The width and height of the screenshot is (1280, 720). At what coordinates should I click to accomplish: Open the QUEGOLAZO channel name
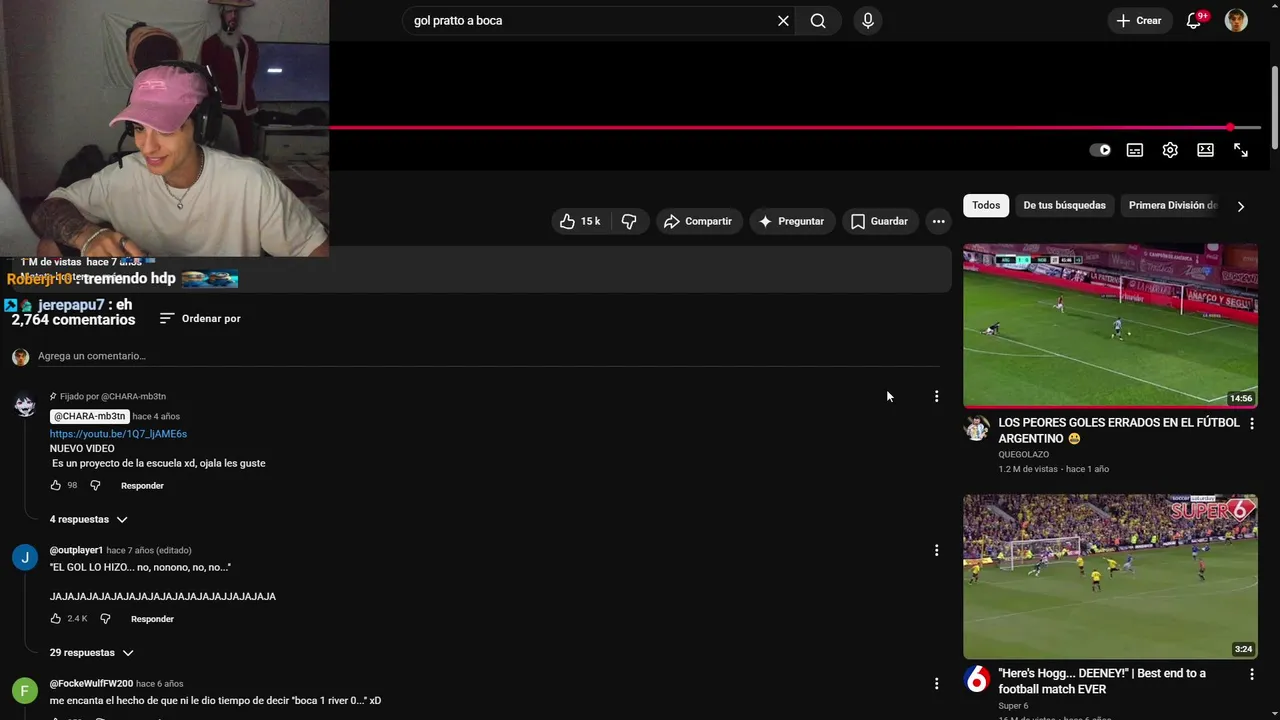(x=1026, y=454)
